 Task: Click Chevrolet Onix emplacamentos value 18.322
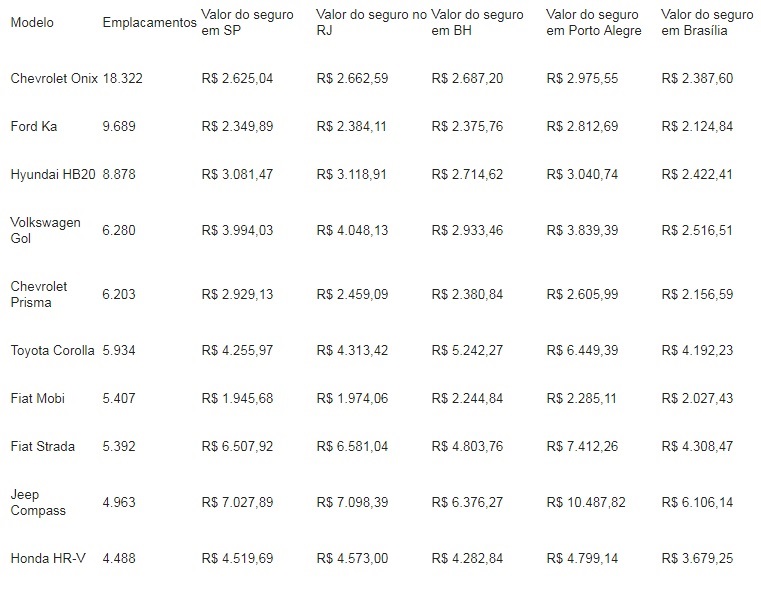click(x=122, y=78)
